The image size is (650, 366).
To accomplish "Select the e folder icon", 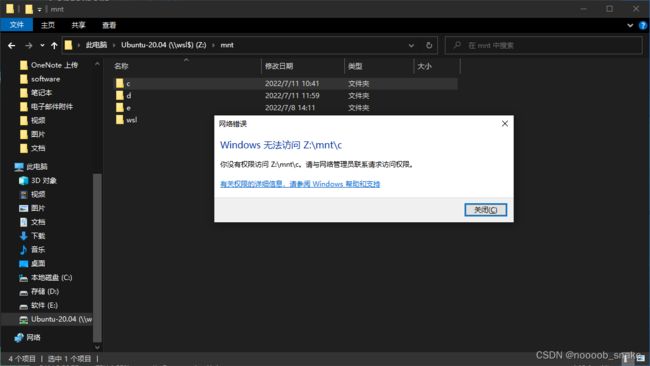I will (x=120, y=108).
